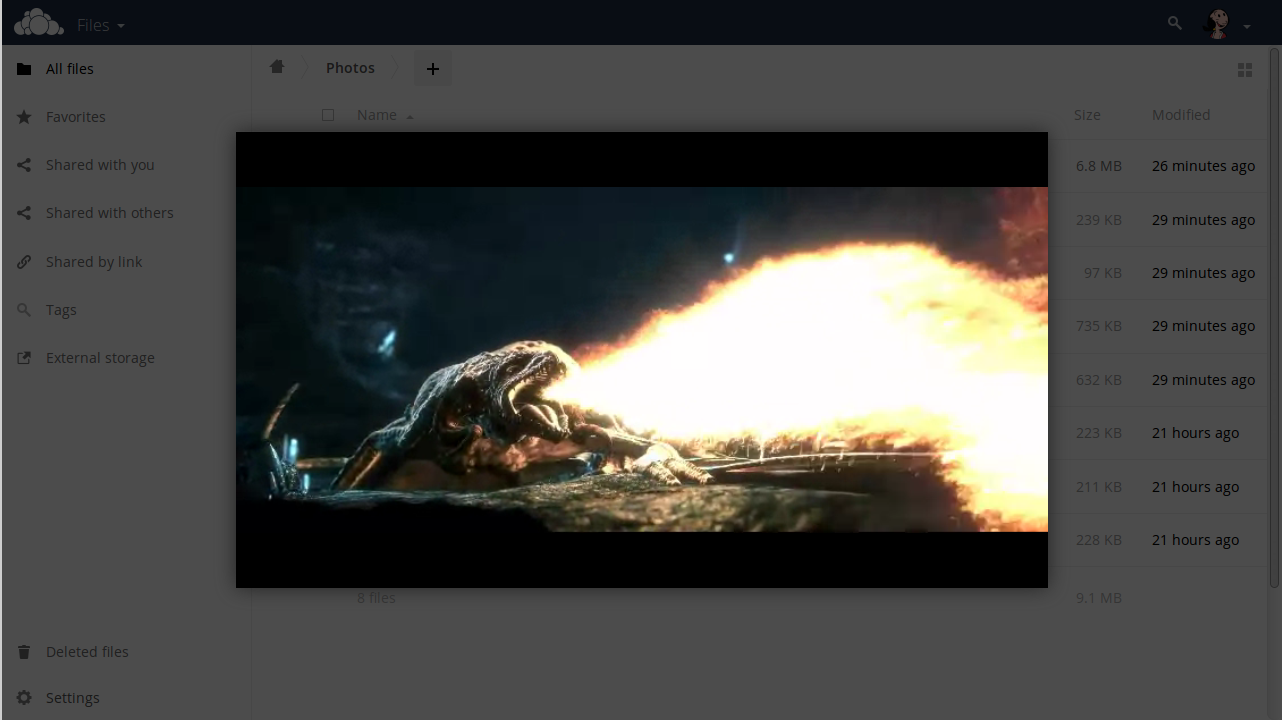Open Favorites star item
This screenshot has width=1282, height=720.
tap(75, 117)
